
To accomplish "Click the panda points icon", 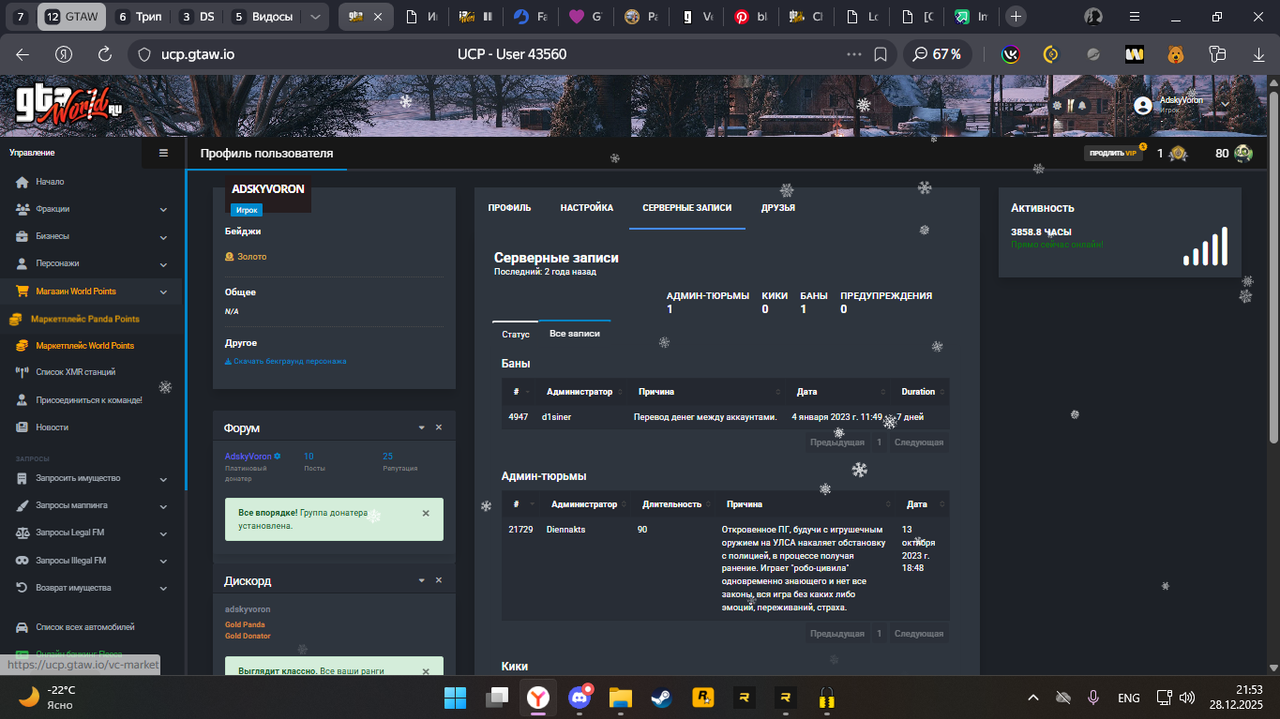I will point(1243,153).
